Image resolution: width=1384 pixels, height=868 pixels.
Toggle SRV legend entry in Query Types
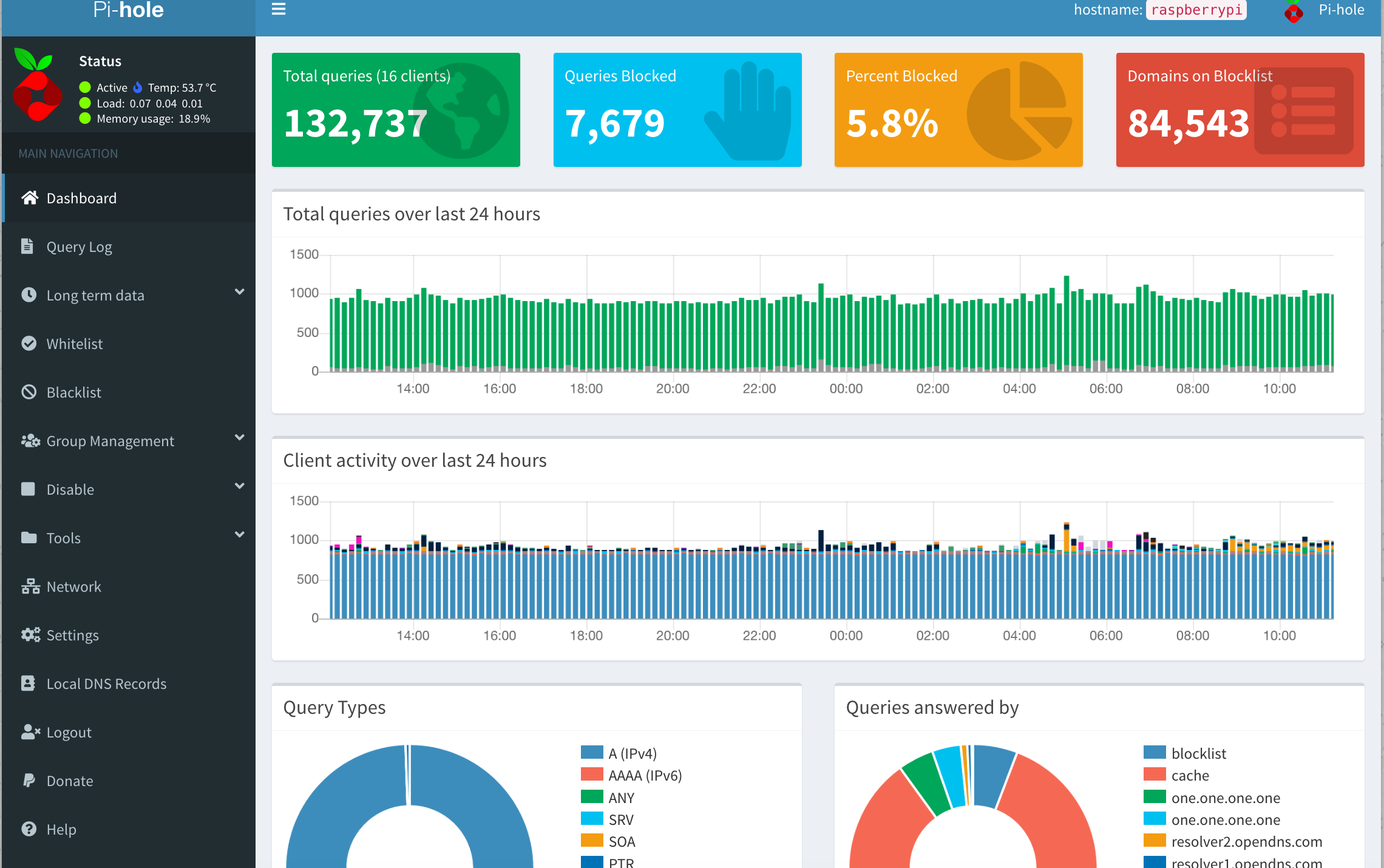tap(608, 819)
